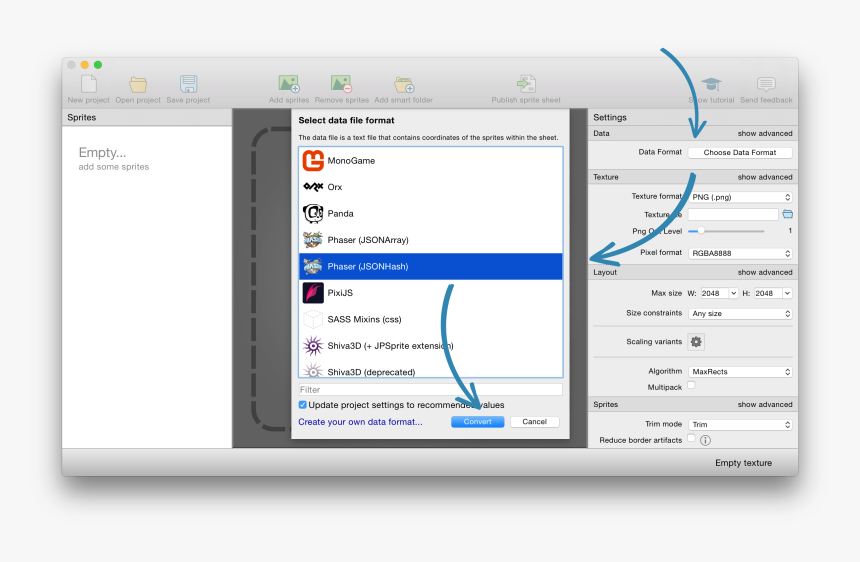
Task: Click the Reduce border artifacts info icon
Action: point(705,440)
